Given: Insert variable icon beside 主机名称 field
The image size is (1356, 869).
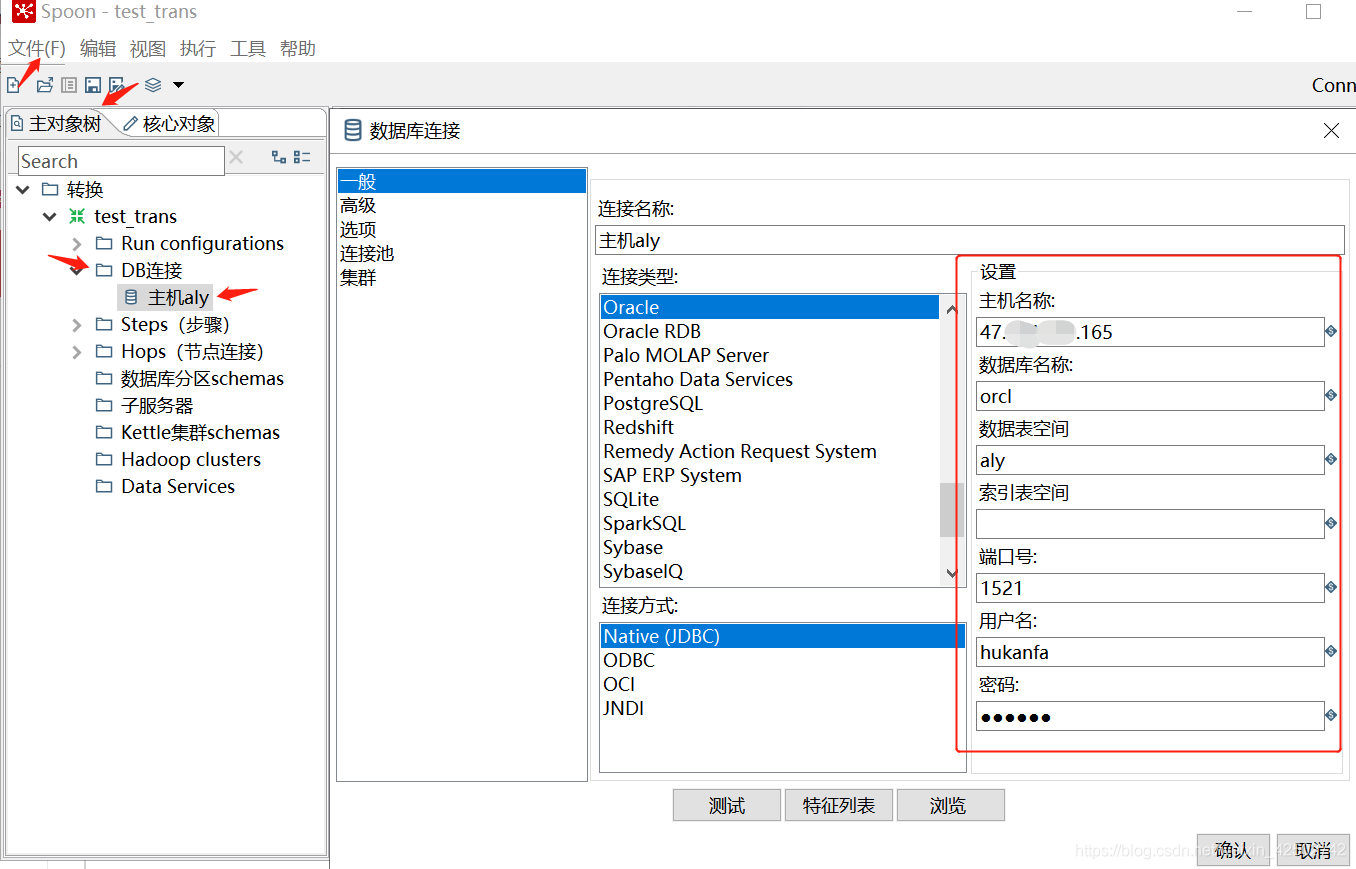Looking at the screenshot, I should 1331,331.
